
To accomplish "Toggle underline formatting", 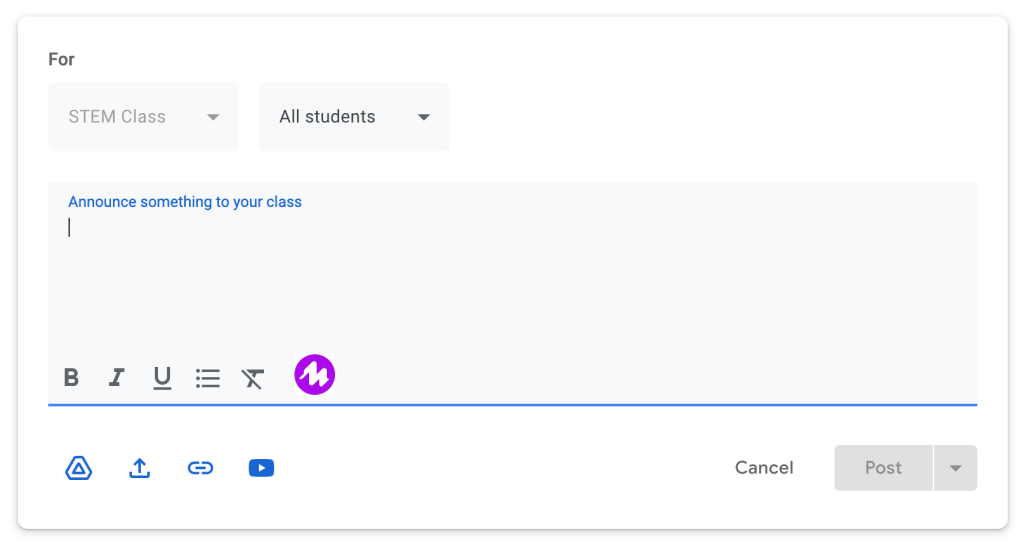I will coord(162,377).
